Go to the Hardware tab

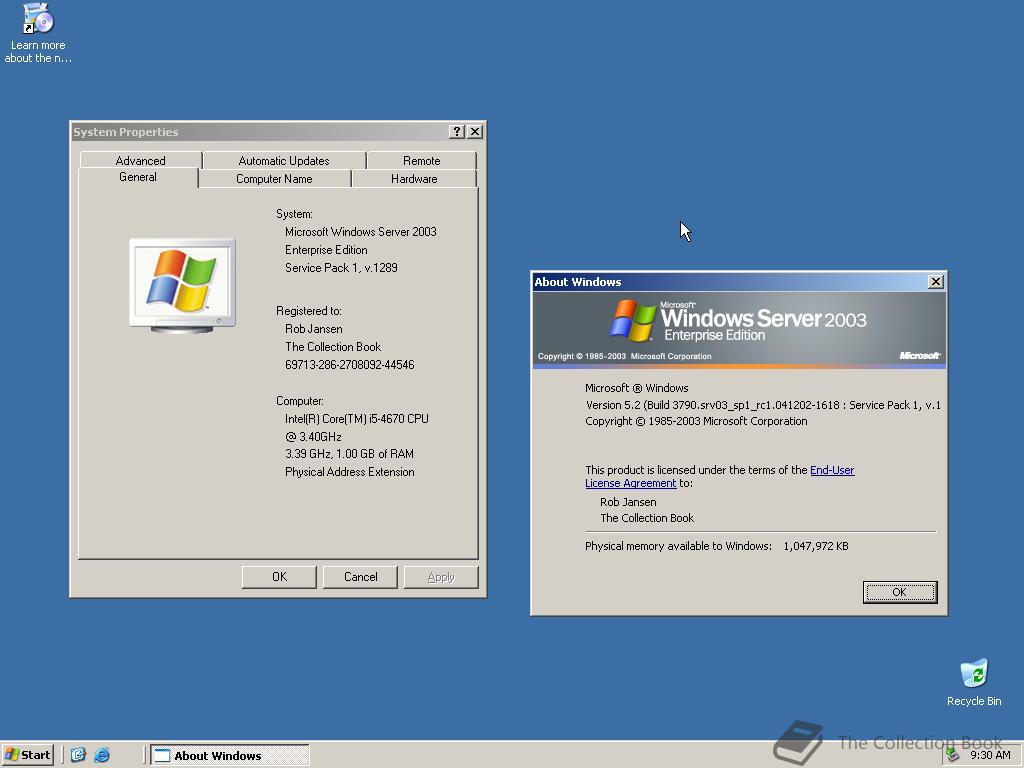coord(414,179)
